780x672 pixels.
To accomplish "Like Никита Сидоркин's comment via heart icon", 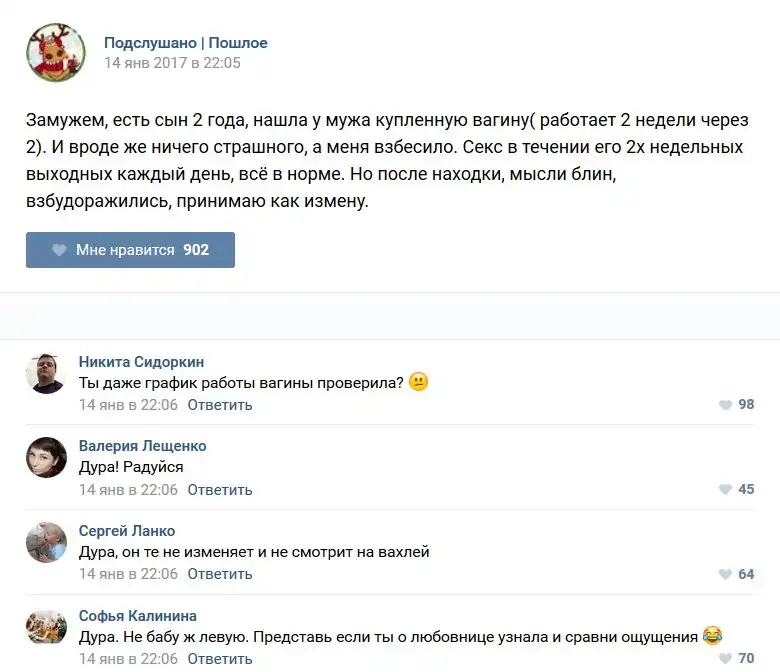I will pos(726,405).
